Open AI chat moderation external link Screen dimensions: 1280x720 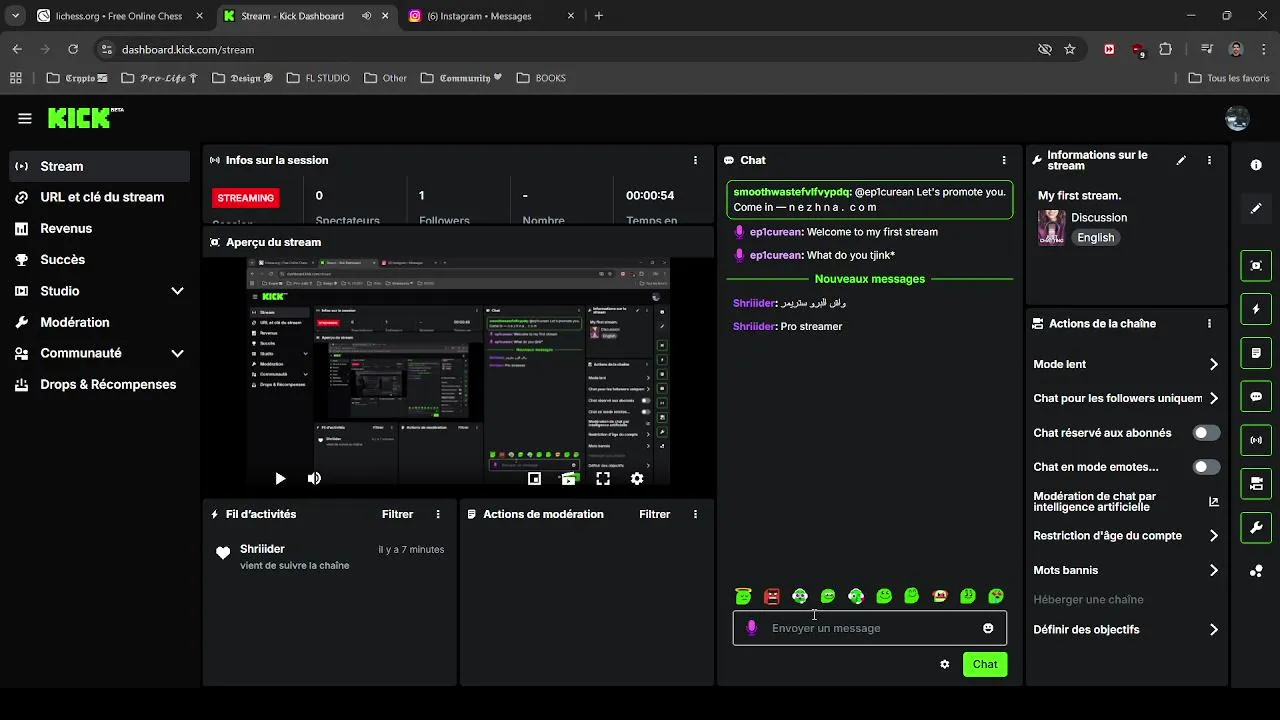[1214, 502]
